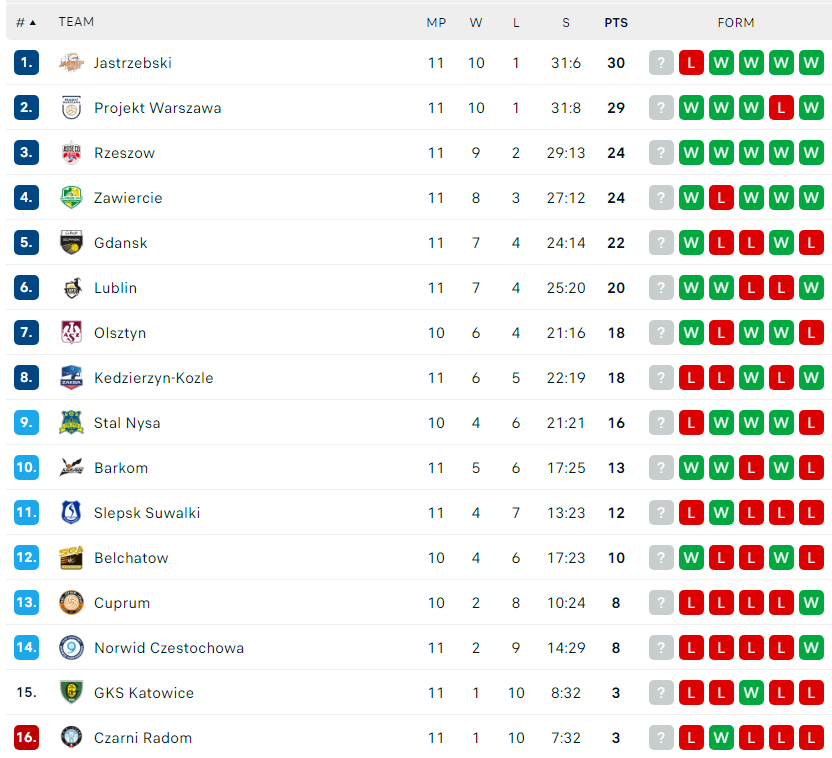
Task: Open the Olsztyn team page
Action: coord(120,333)
